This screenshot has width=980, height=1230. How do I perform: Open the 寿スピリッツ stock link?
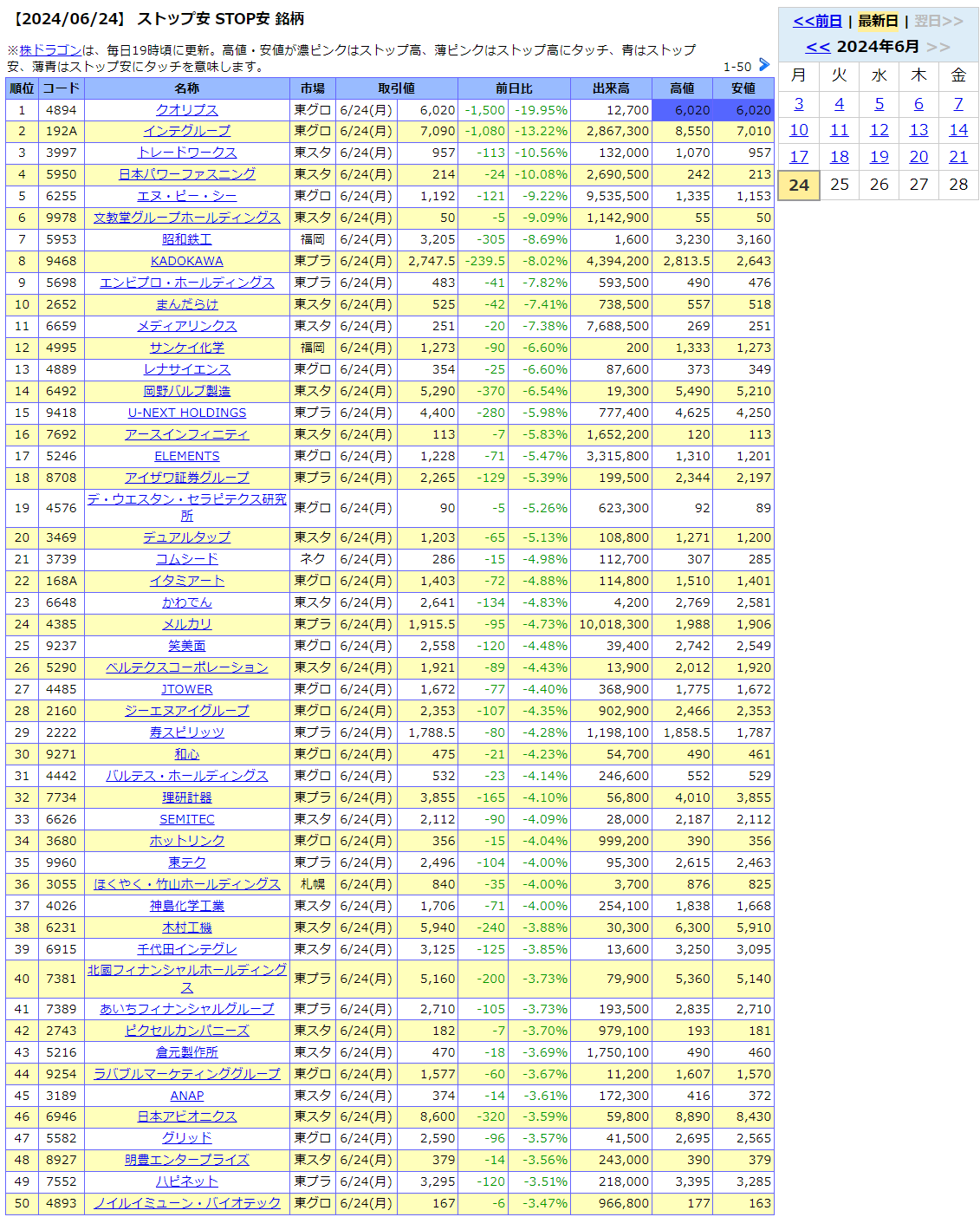point(187,732)
